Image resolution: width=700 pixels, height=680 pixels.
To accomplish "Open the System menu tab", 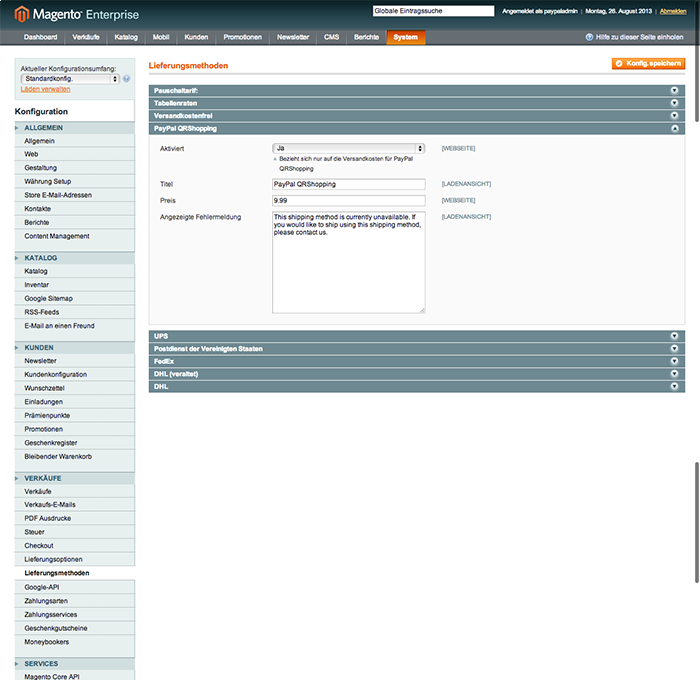I will click(x=405, y=37).
